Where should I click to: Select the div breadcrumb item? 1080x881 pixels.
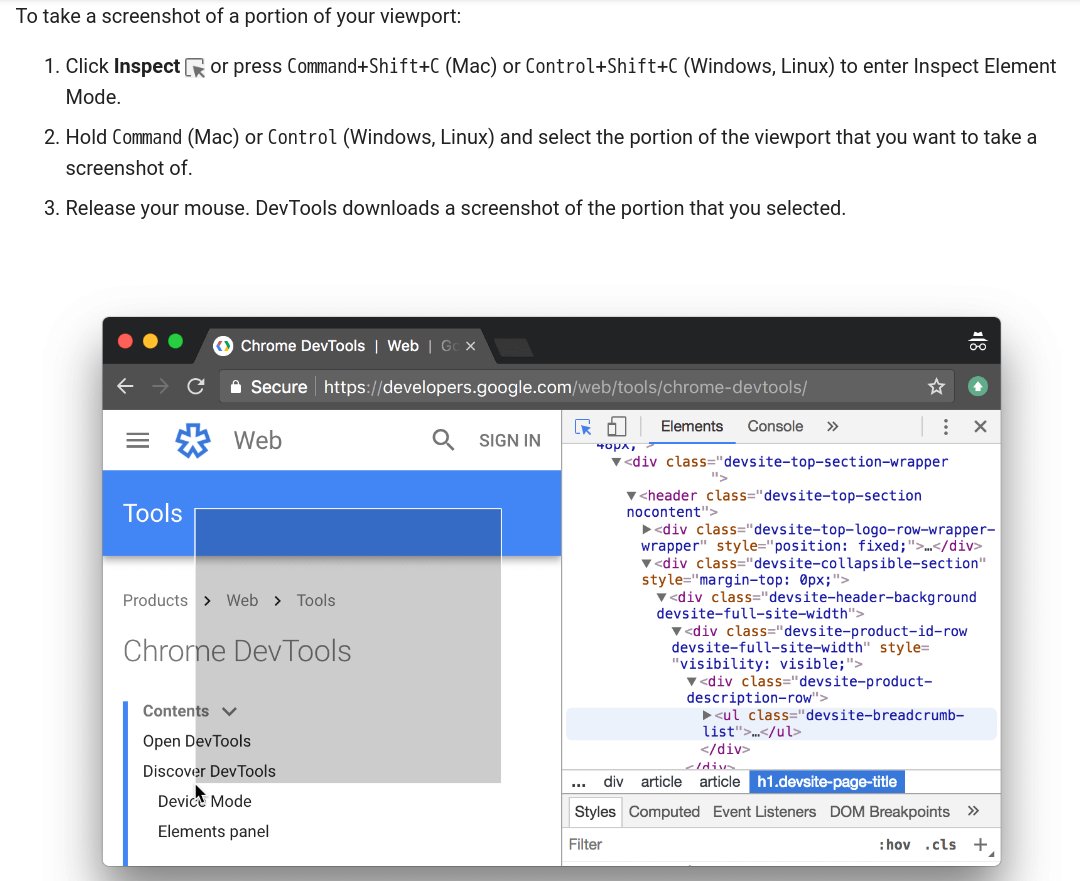[613, 782]
